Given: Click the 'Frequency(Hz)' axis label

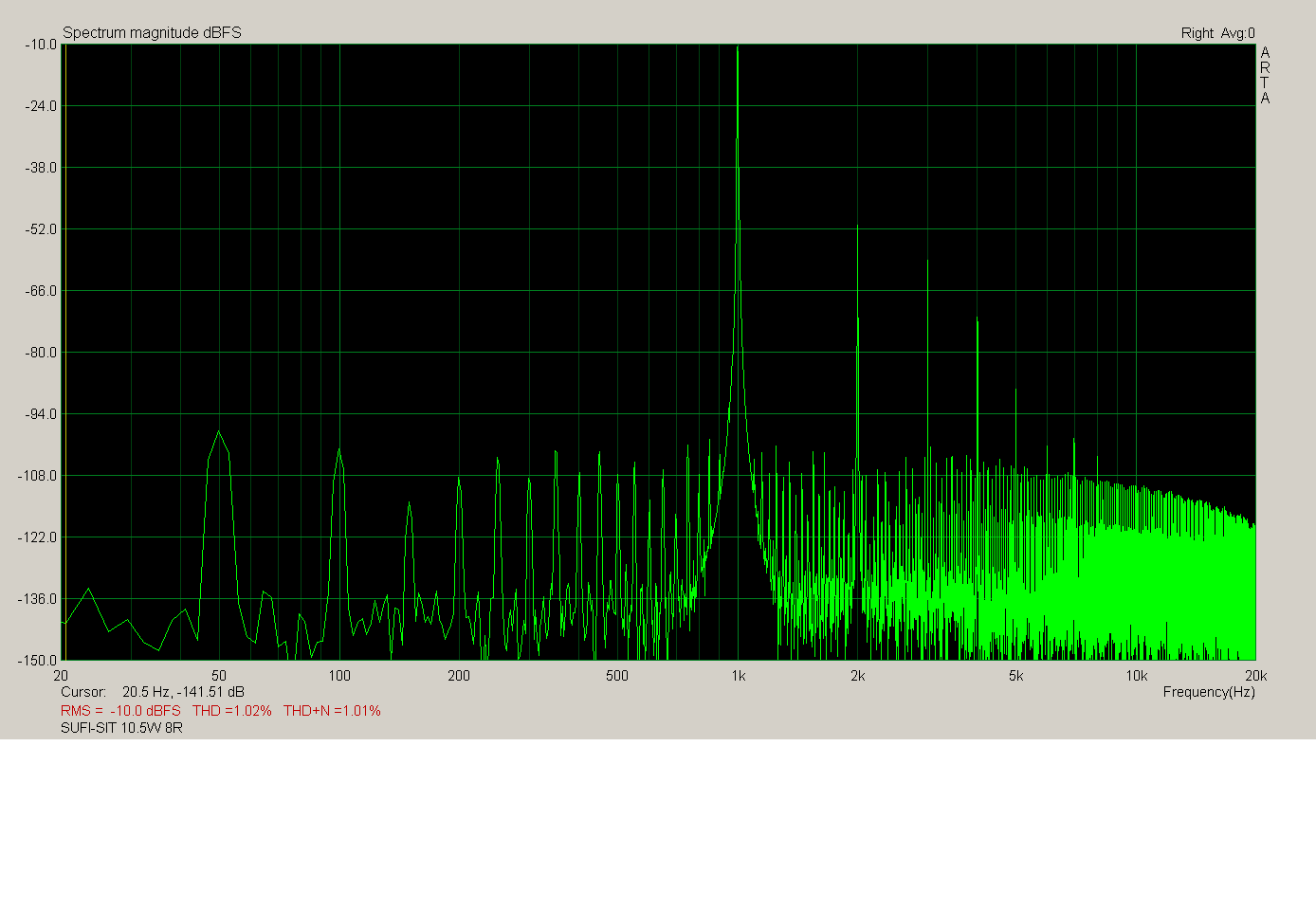Looking at the screenshot, I should pos(1209,692).
